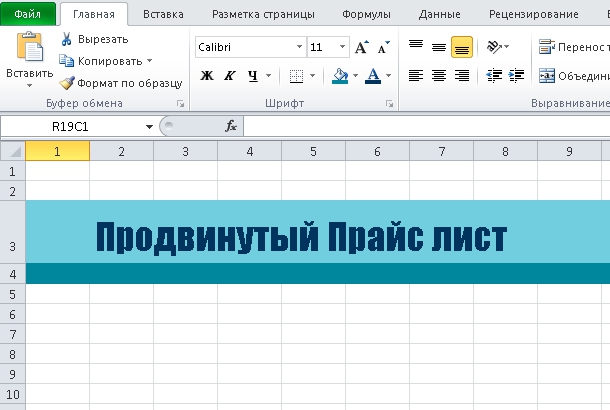Click the insert function fx icon
The width and height of the screenshot is (610, 410).
[x=231, y=126]
